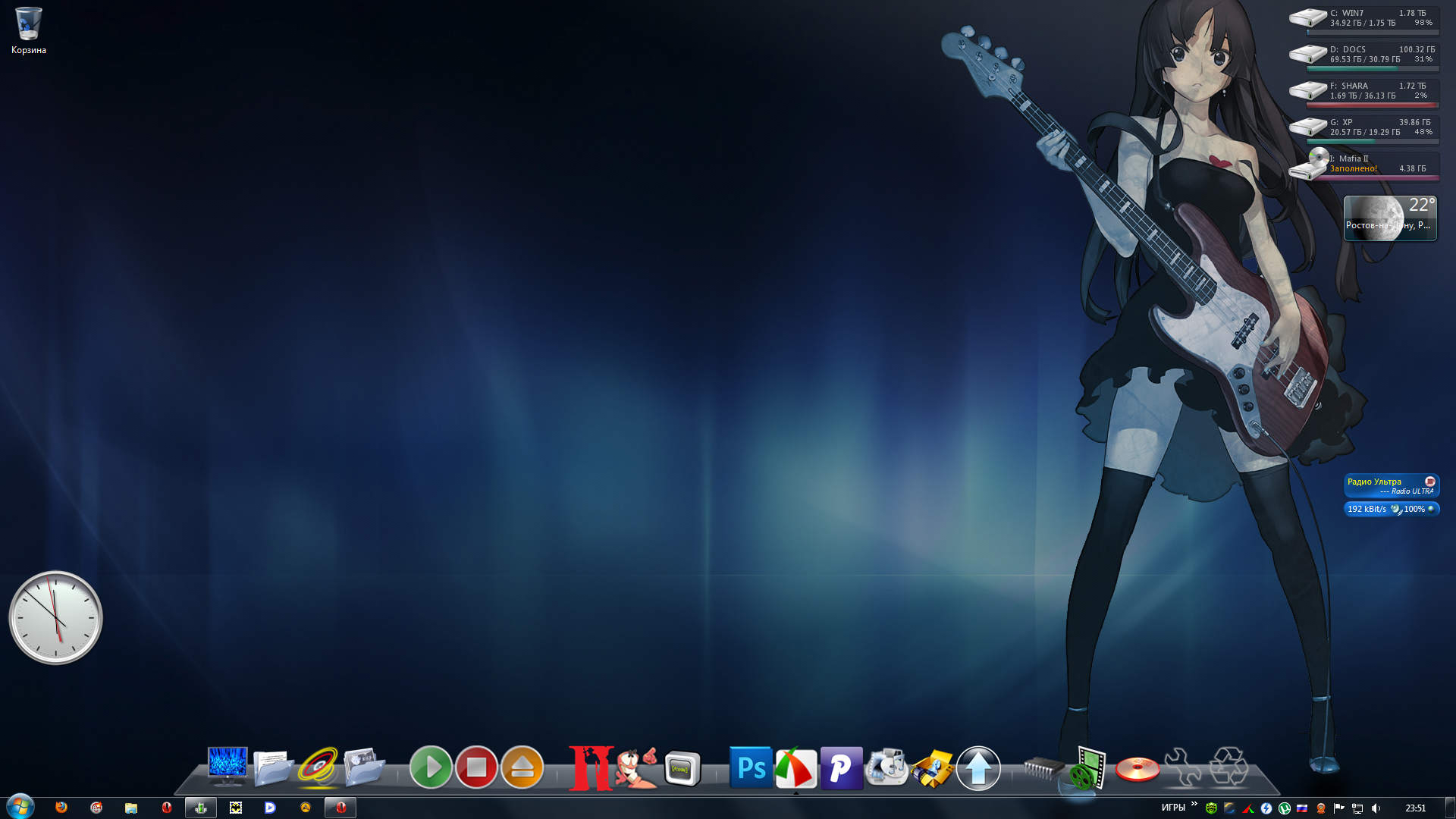Open the wrench tools icon in dock
The width and height of the screenshot is (1456, 819).
(1183, 767)
